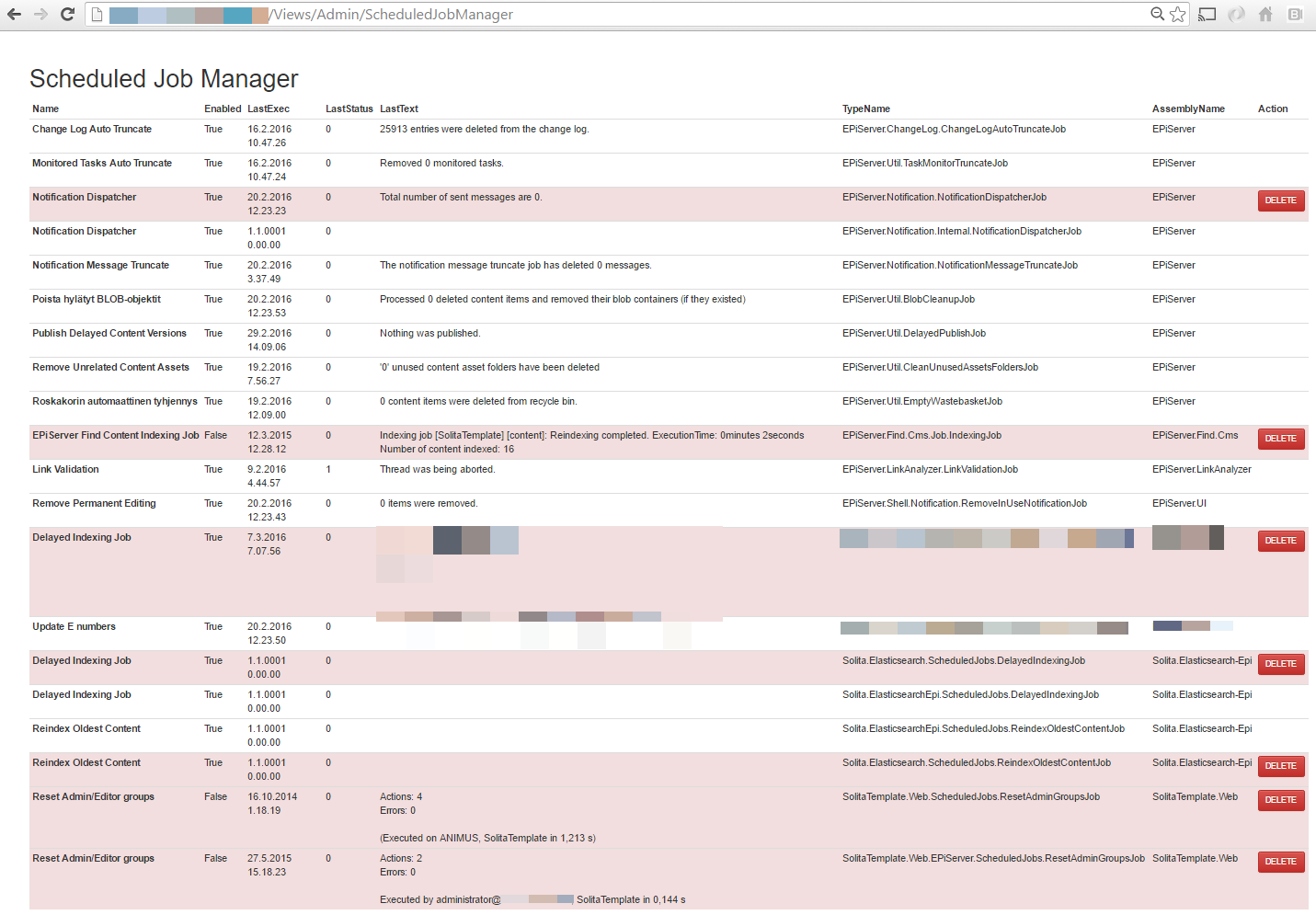Select the Monitored Tasks Auto Truncate job name
Screen dimensions: 1316x915
[x=102, y=163]
